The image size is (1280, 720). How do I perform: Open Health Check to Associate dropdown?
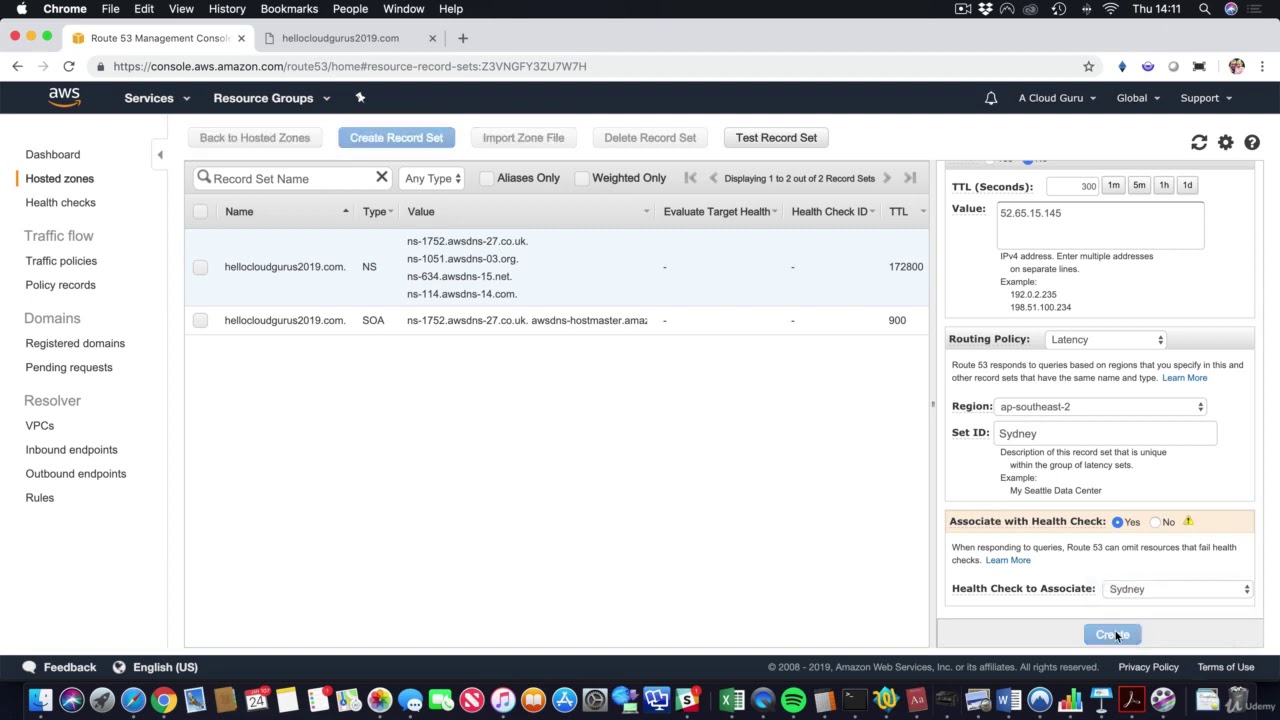1178,589
